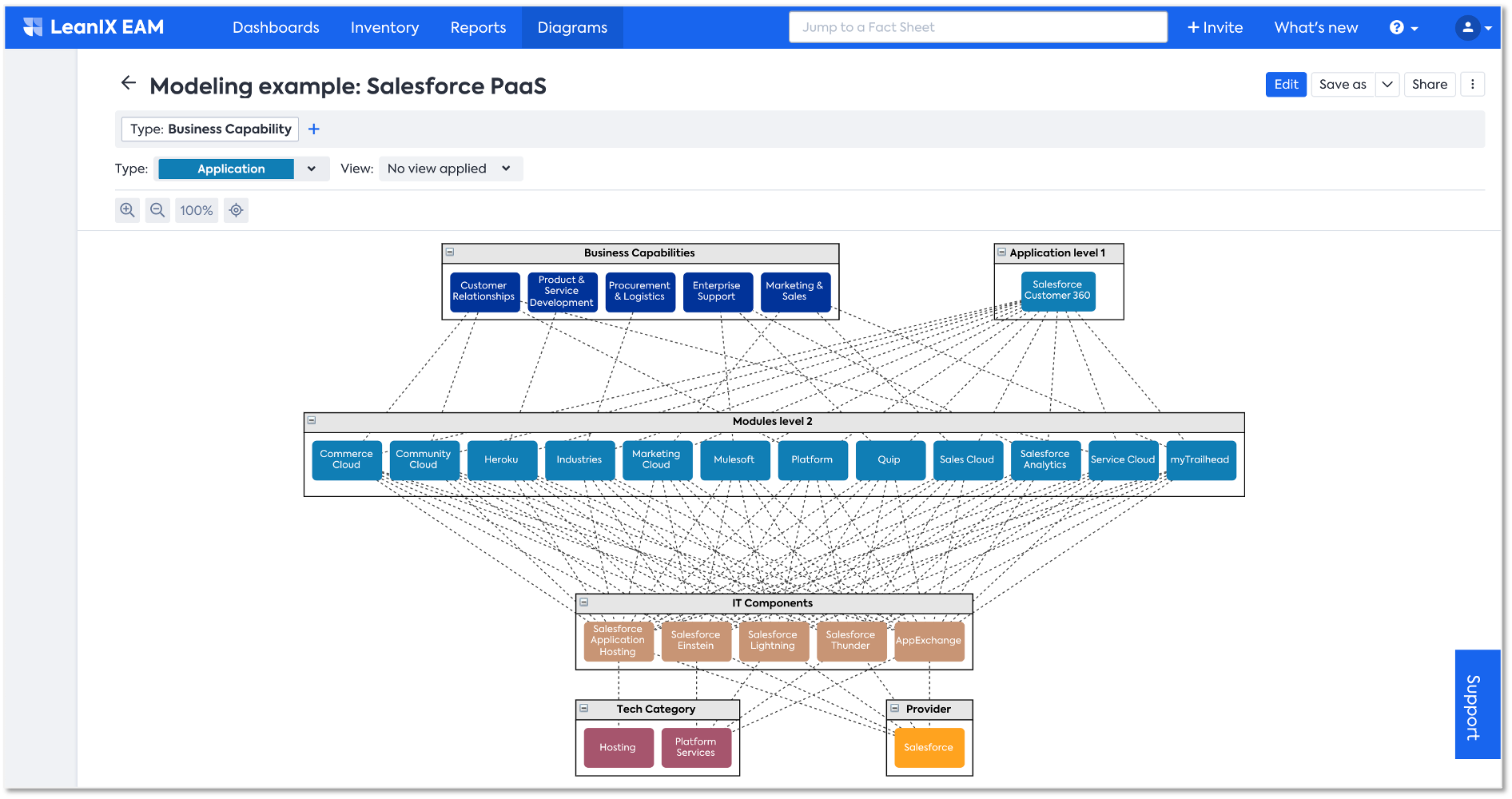Open the Dashboards menu

point(276,27)
